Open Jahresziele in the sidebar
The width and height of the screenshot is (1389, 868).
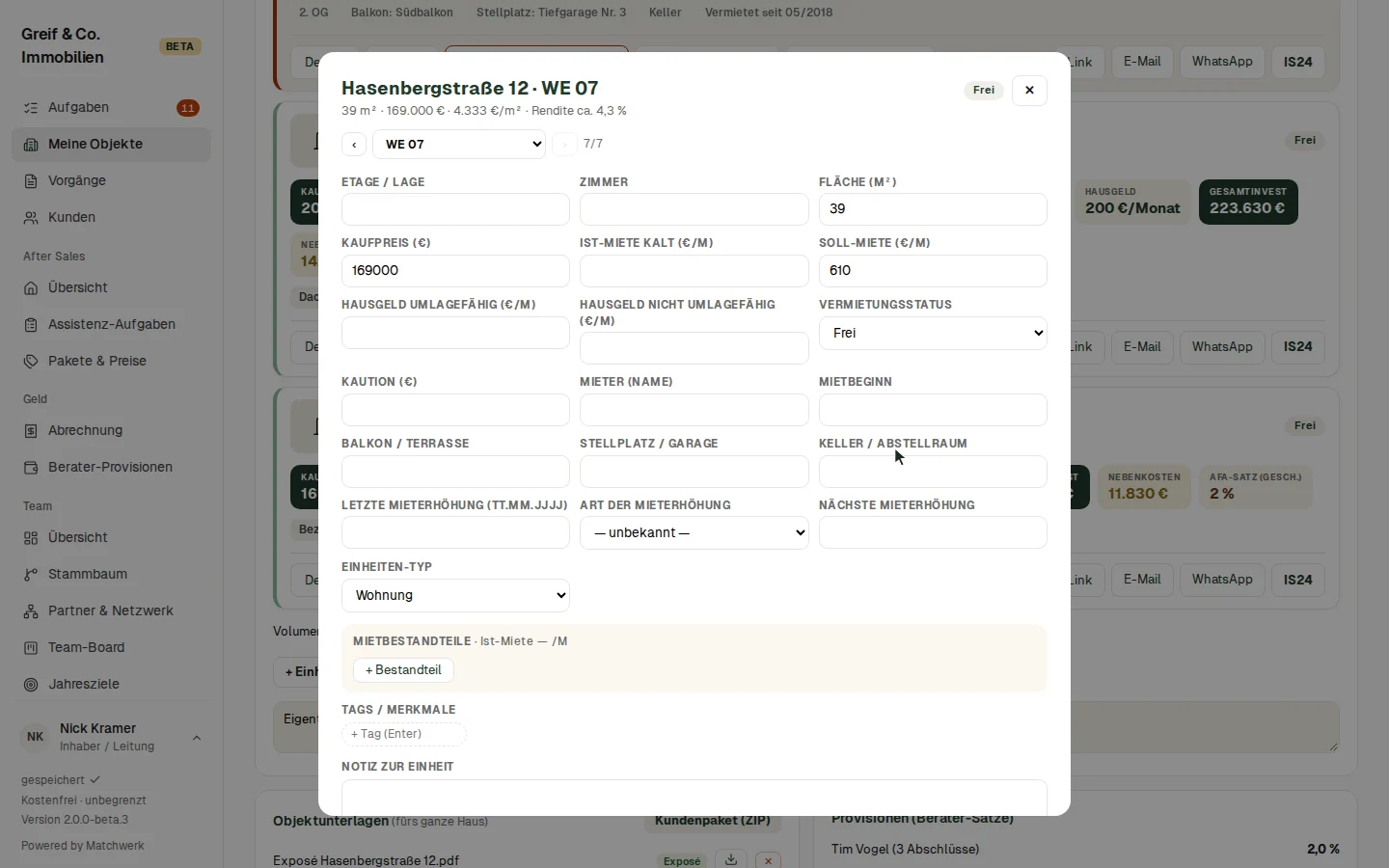(x=112, y=685)
